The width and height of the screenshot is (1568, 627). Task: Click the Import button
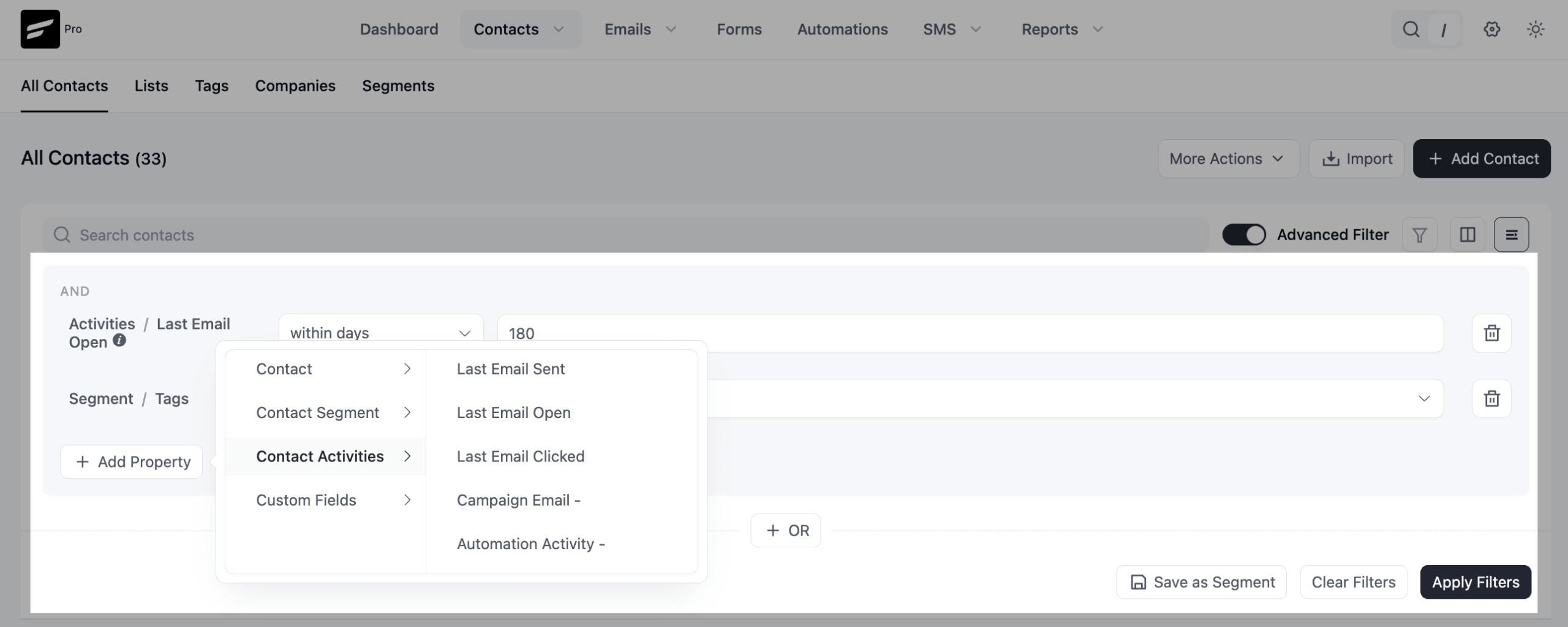(1356, 159)
